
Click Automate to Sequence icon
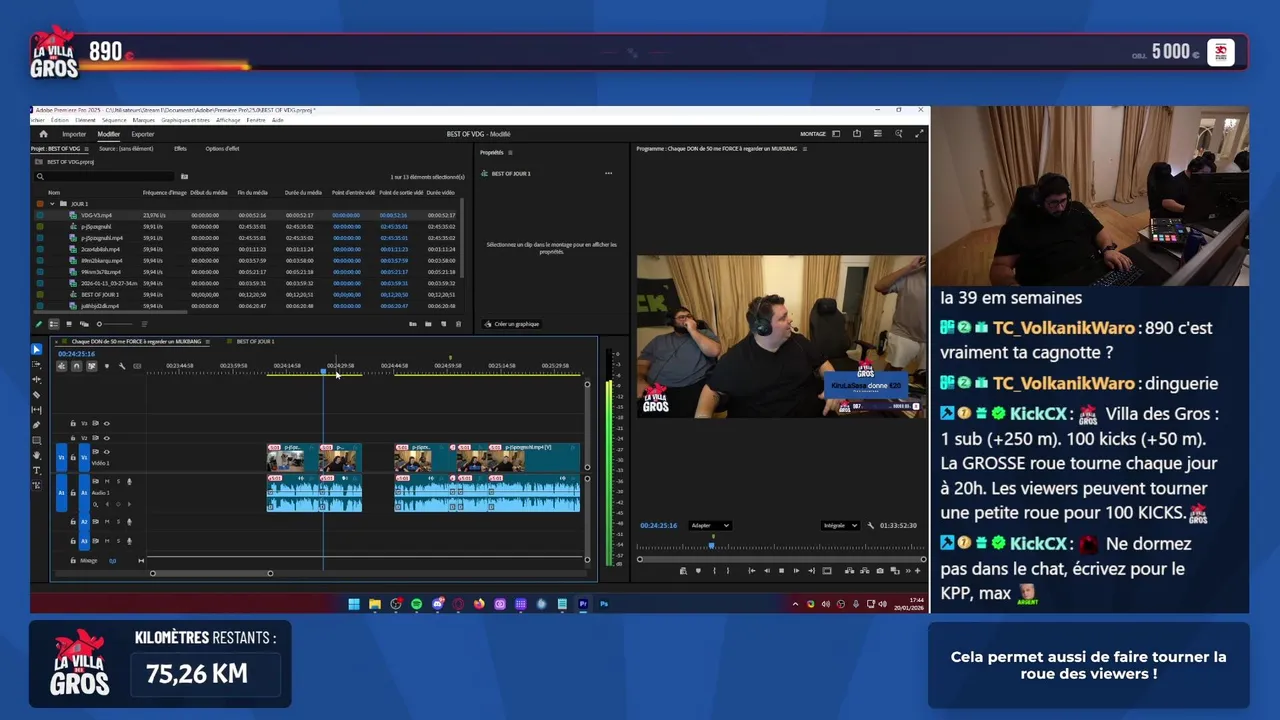coord(412,324)
